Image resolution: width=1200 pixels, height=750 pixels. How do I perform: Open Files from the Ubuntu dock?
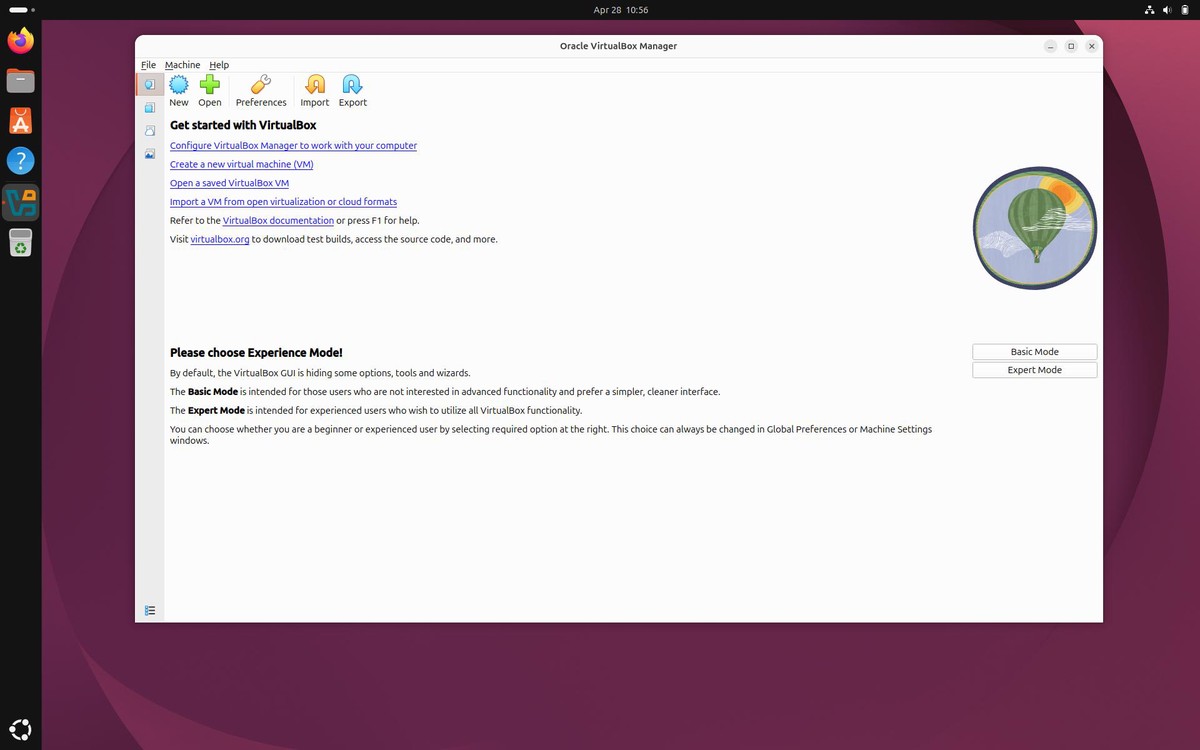20,81
